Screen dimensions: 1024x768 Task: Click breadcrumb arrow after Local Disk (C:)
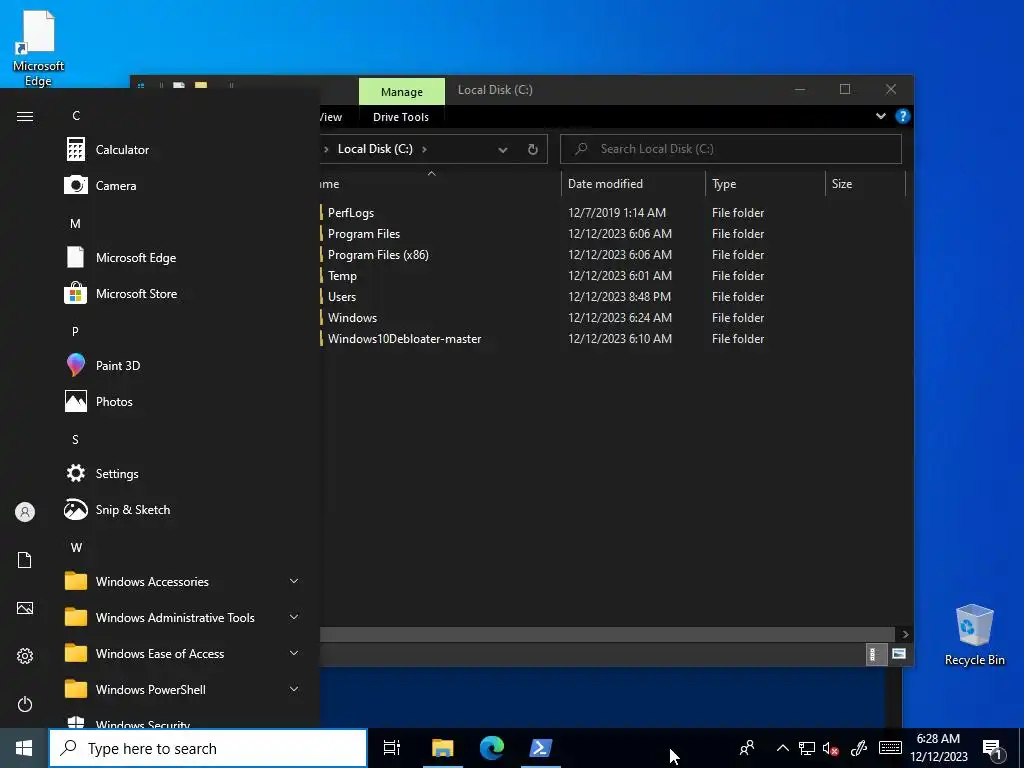(424, 149)
